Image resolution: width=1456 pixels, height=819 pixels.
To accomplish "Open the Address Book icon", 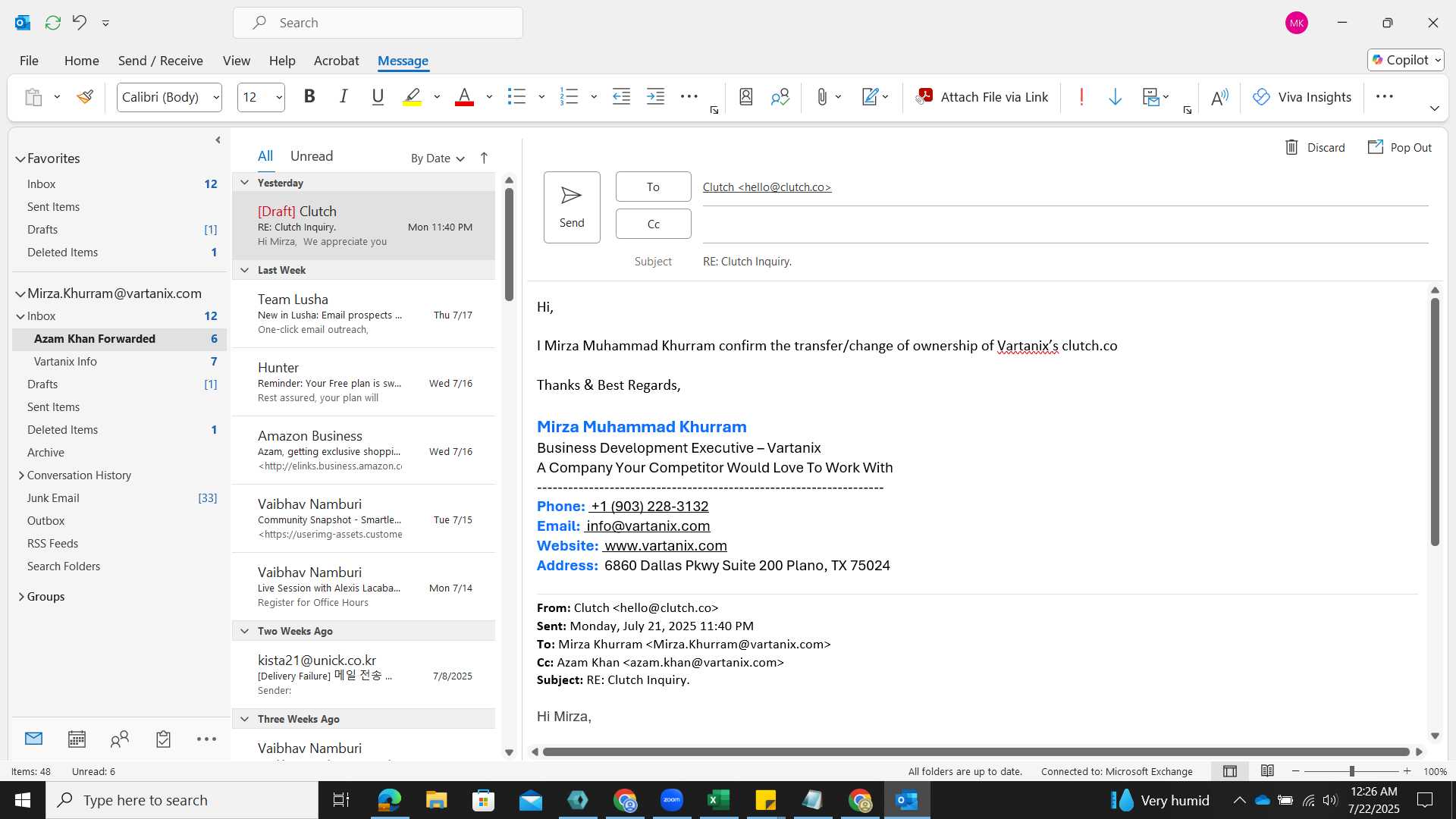I will pos(746,97).
